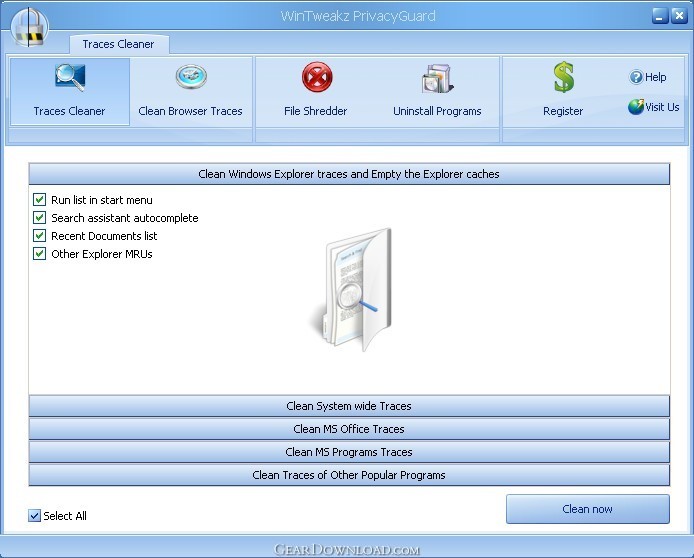Open the Traces Cleaner magnifier icon
This screenshot has height=558, width=694.
tap(70, 78)
